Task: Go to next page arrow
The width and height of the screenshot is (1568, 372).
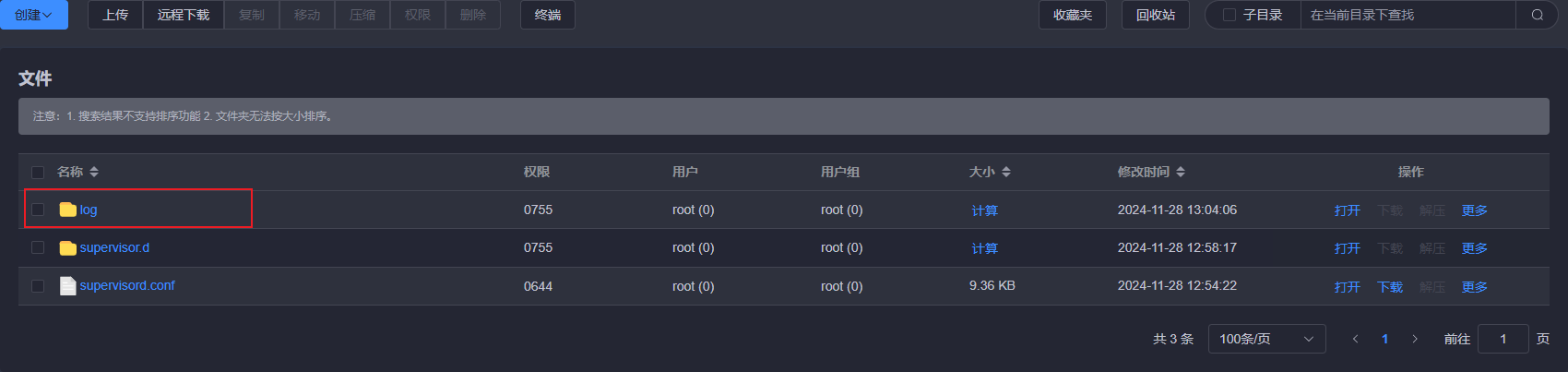Action: 1415,339
